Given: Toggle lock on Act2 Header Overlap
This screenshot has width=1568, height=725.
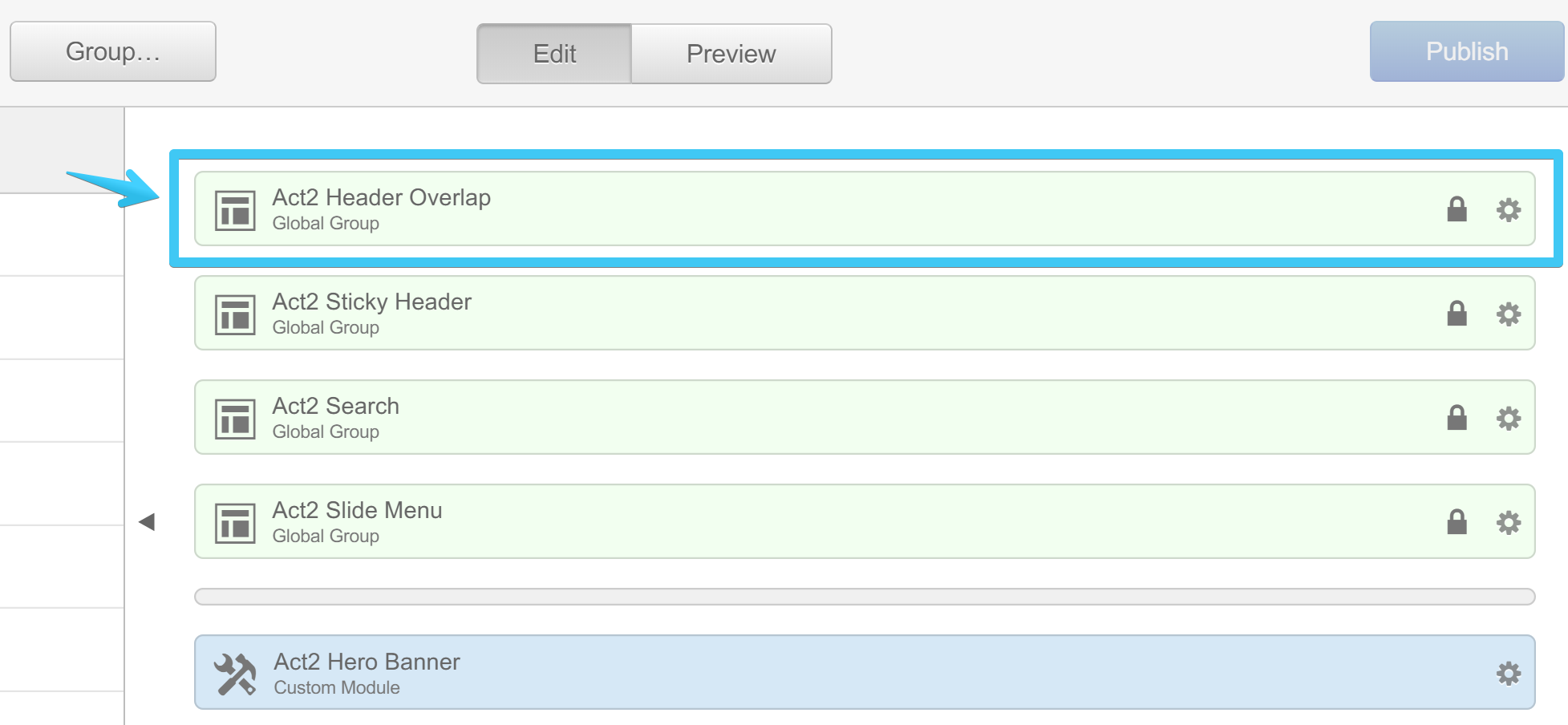Looking at the screenshot, I should (1457, 209).
